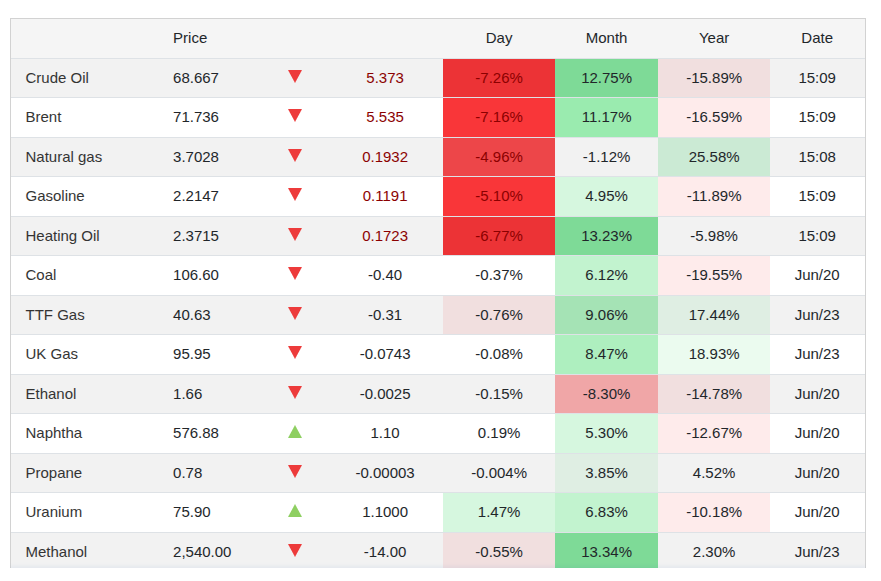Open the Heating Oil commodity link

(62, 236)
